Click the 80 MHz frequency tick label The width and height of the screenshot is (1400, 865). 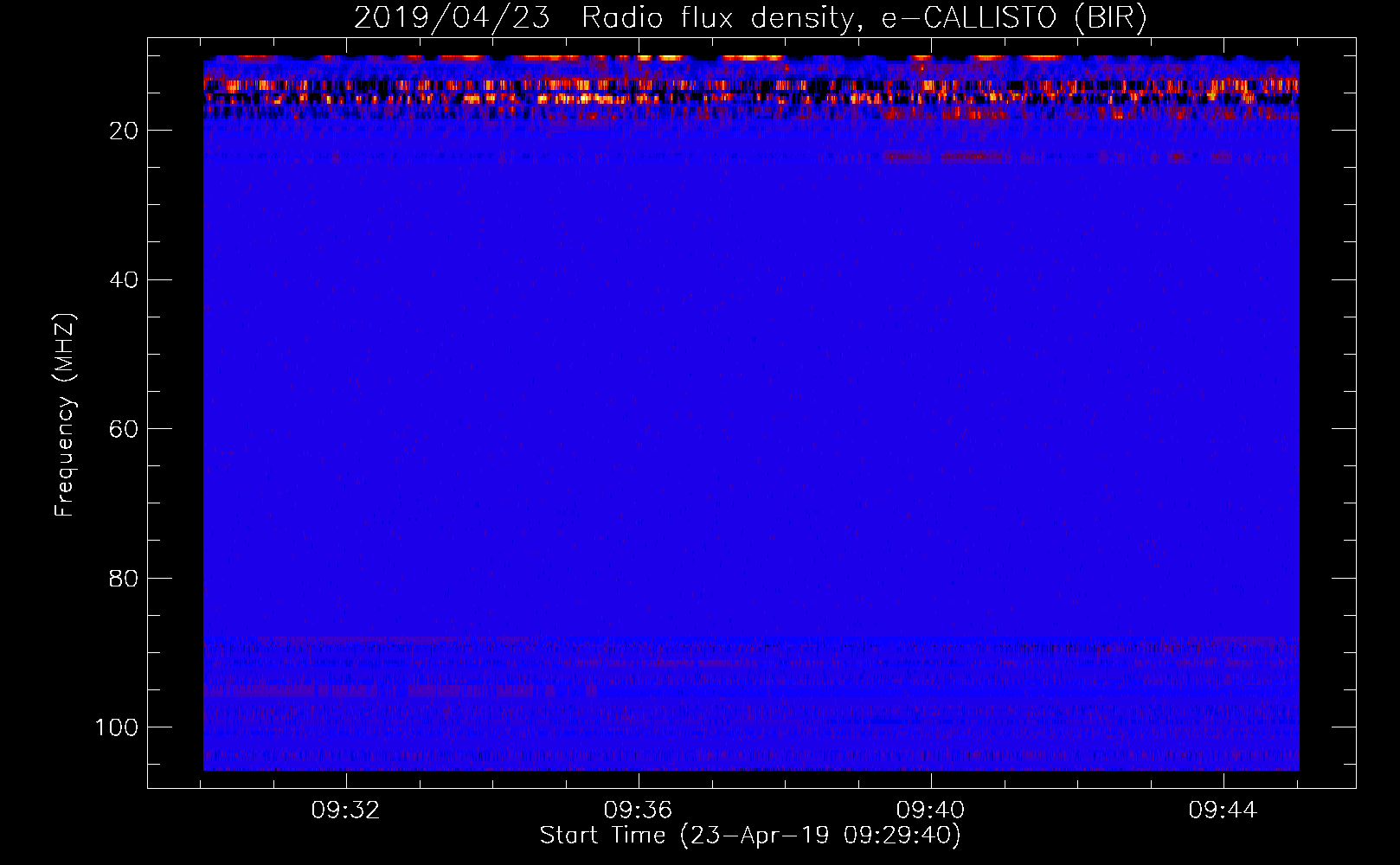124,578
